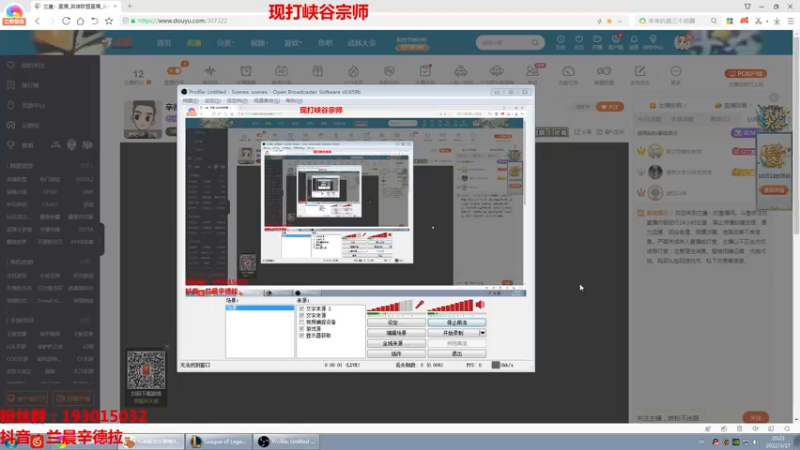Click the flame icon in streamer toolbar
The height and width of the screenshot is (450, 800).
(353, 71)
